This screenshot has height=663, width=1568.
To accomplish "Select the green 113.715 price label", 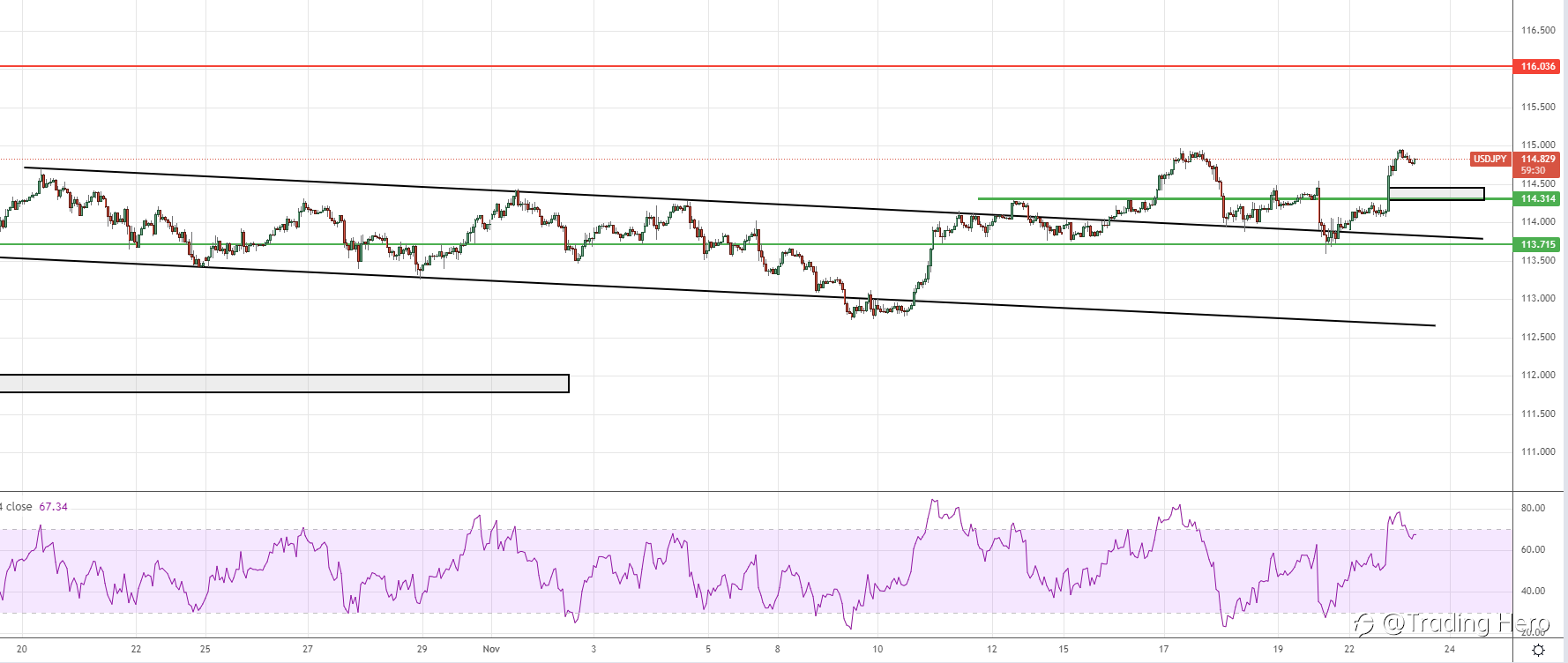I will pos(1537,244).
